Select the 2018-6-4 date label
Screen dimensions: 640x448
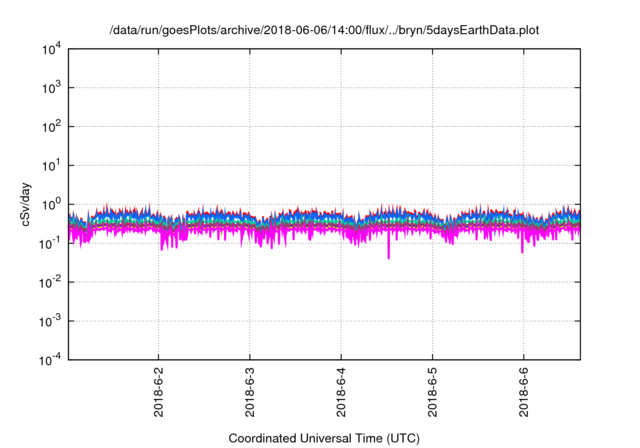coord(341,392)
